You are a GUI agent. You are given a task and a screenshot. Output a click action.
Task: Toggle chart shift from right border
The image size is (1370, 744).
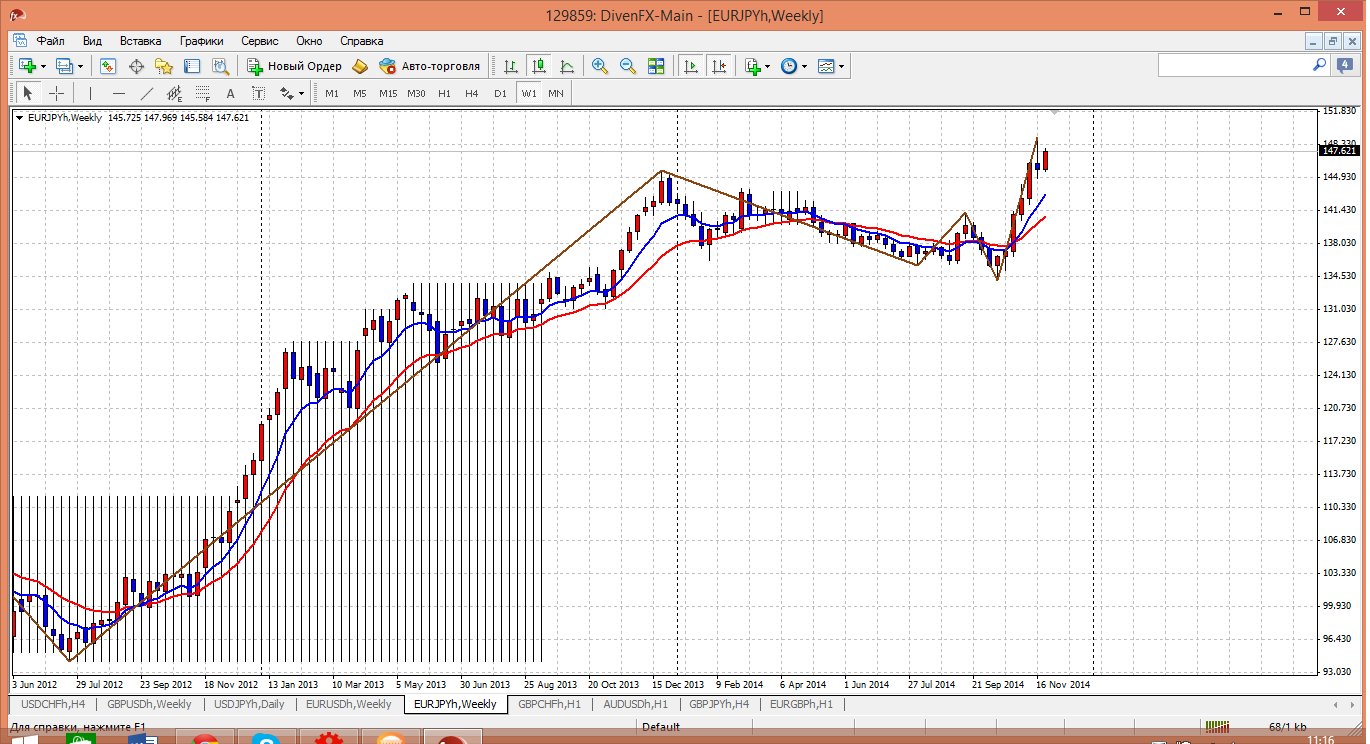[x=719, y=66]
